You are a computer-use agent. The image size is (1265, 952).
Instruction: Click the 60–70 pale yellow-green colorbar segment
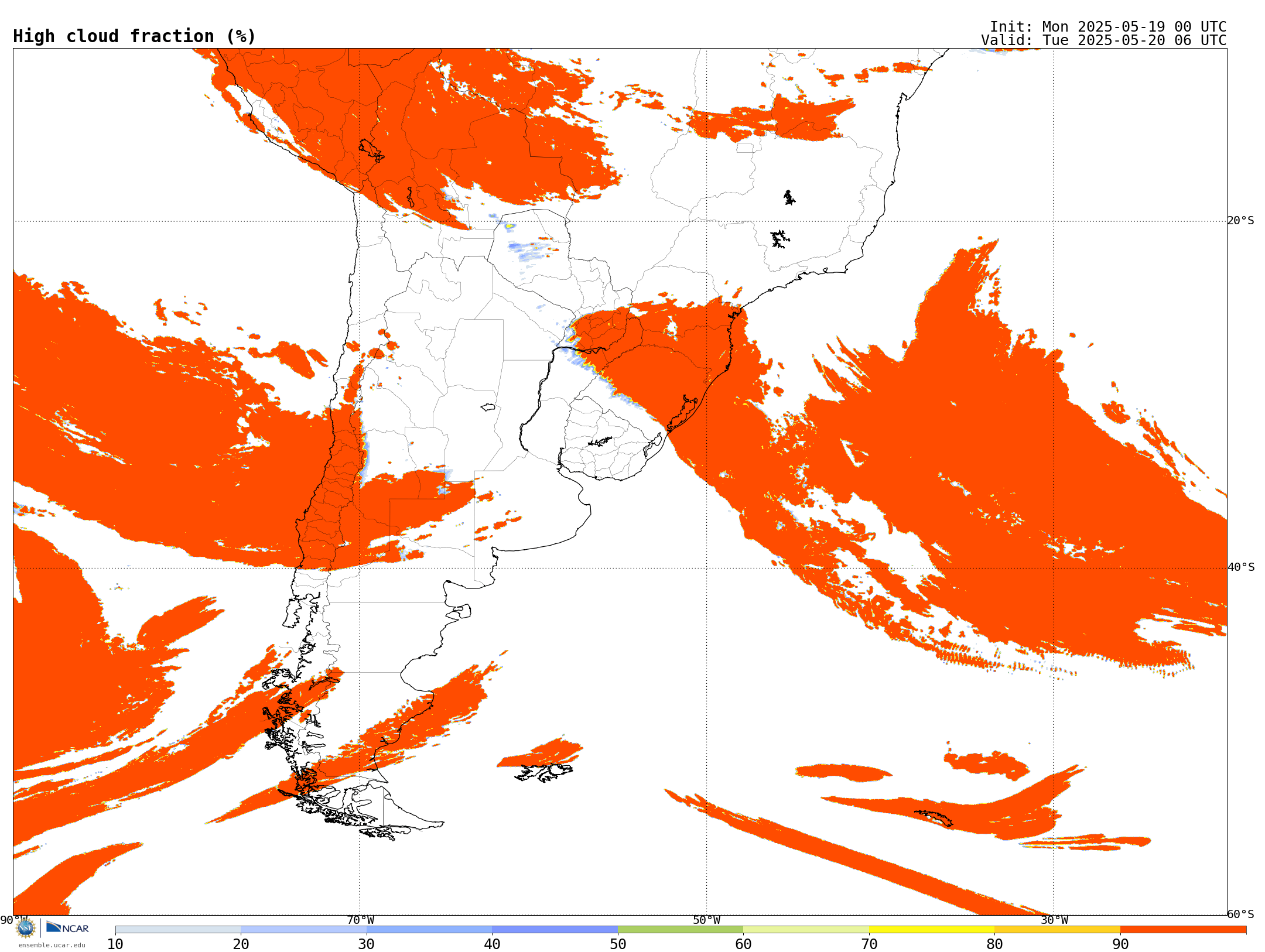(806, 929)
